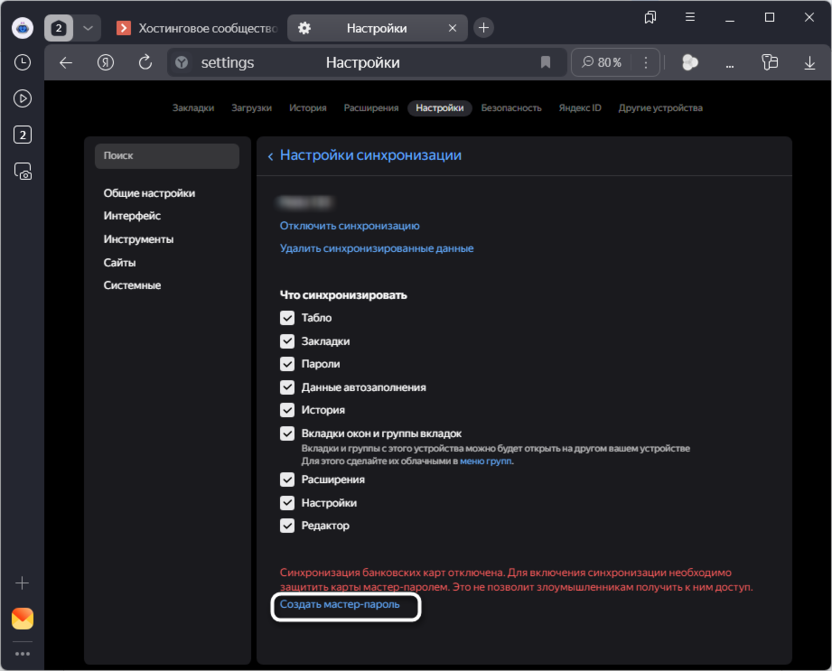Open the toolbar icon left of the downloads arrow
The height and width of the screenshot is (671, 832).
coord(769,63)
